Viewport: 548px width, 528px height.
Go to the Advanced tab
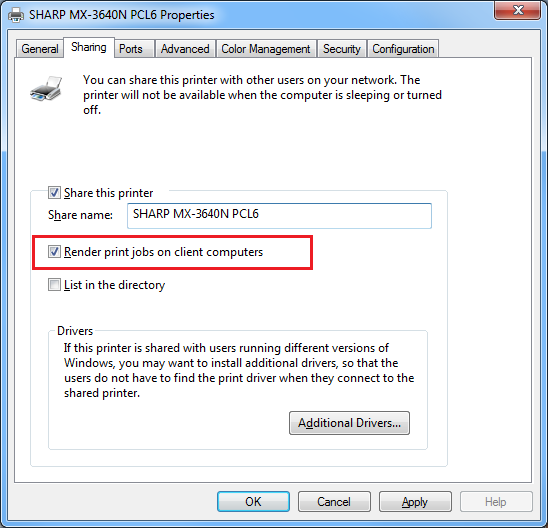pos(185,49)
